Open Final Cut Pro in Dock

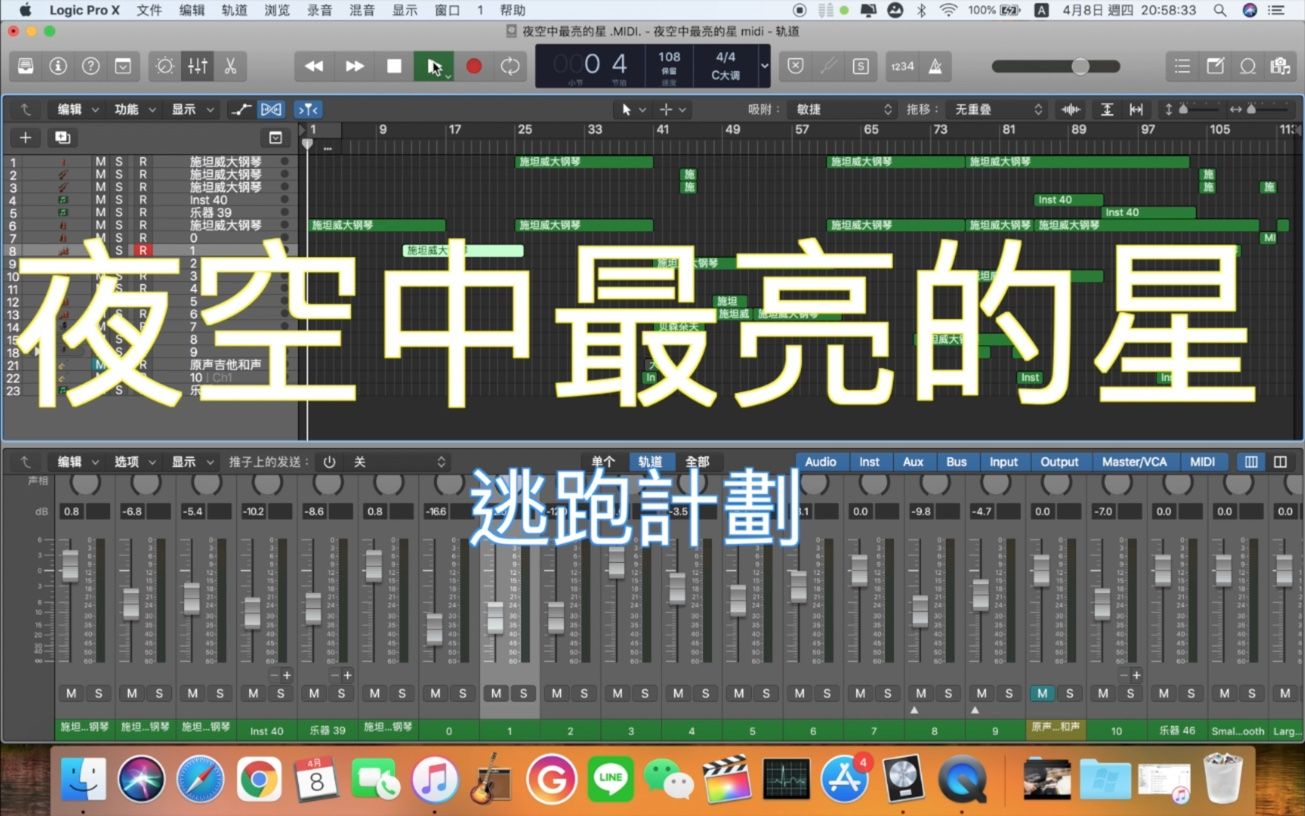coord(727,780)
